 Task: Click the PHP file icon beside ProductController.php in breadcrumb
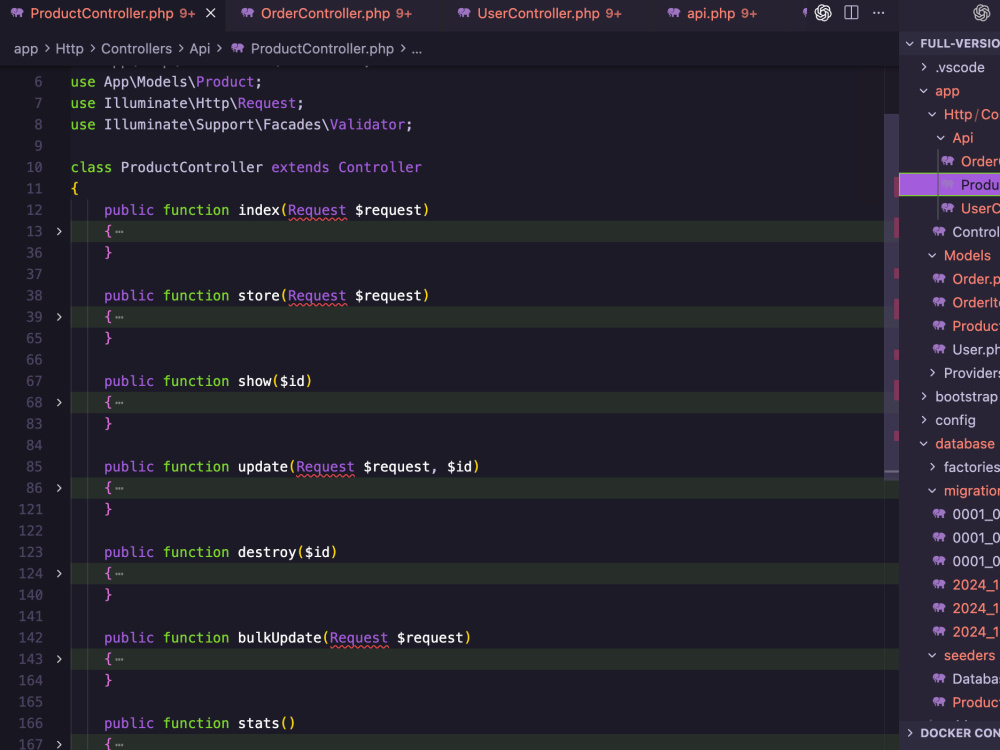click(x=237, y=48)
